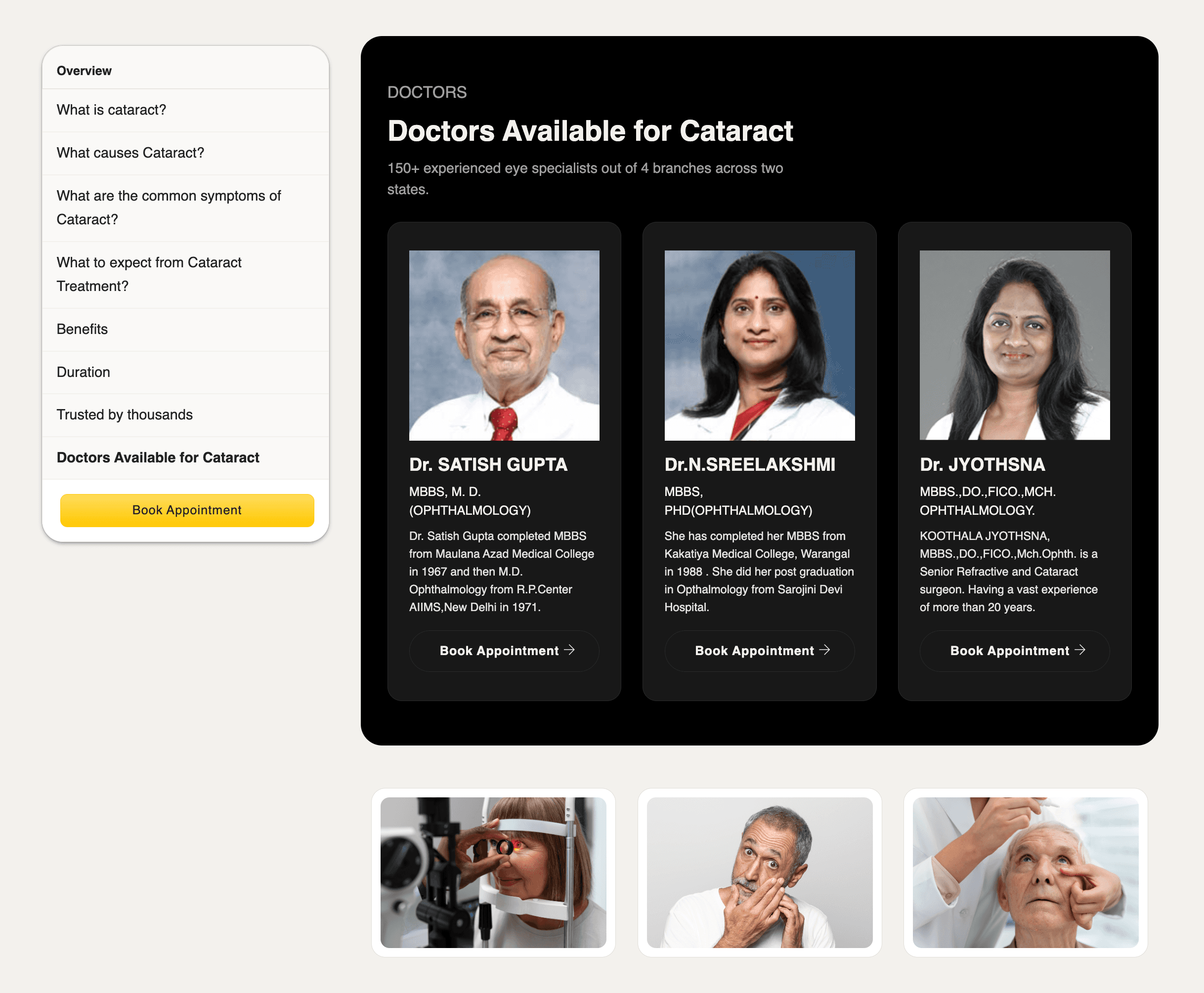Click Book Appointment for Dr. N. Sreelakshmi
This screenshot has width=1204, height=993.
point(763,651)
